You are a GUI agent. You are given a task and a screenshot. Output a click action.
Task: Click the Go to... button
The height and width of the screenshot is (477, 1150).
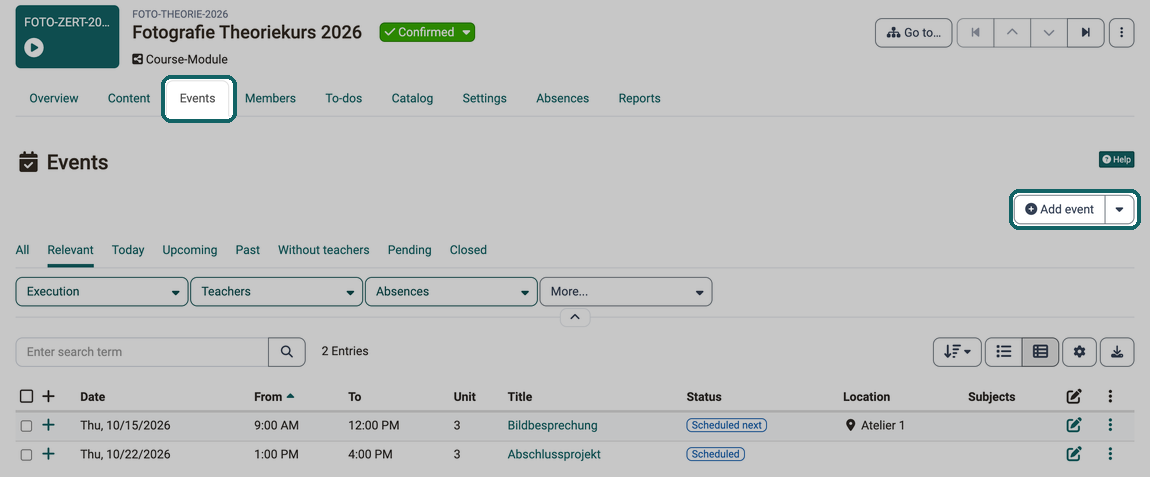(x=914, y=33)
